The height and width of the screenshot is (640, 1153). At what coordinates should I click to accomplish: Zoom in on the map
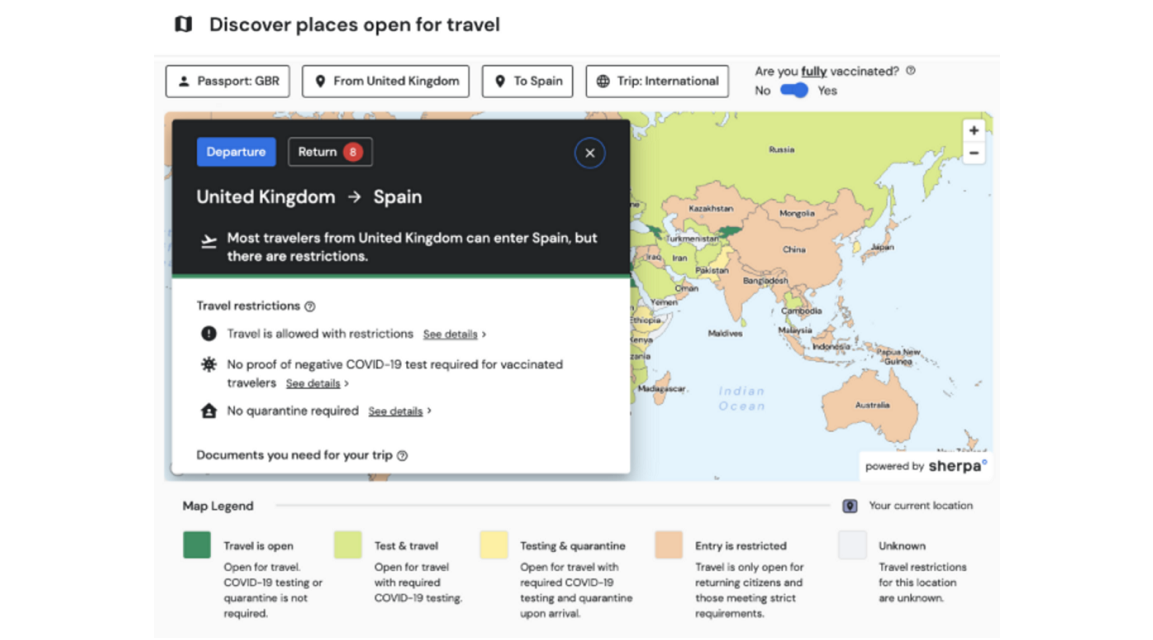974,130
